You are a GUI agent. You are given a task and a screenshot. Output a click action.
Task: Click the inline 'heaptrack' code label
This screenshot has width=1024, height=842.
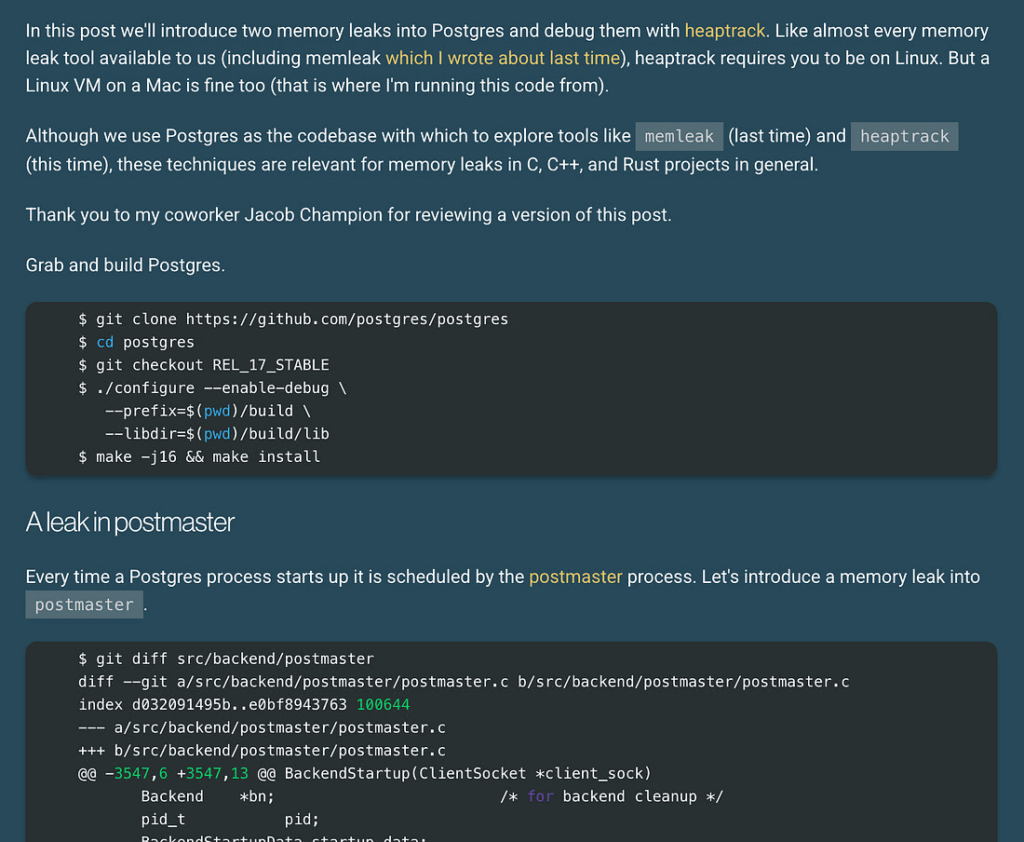pos(904,137)
